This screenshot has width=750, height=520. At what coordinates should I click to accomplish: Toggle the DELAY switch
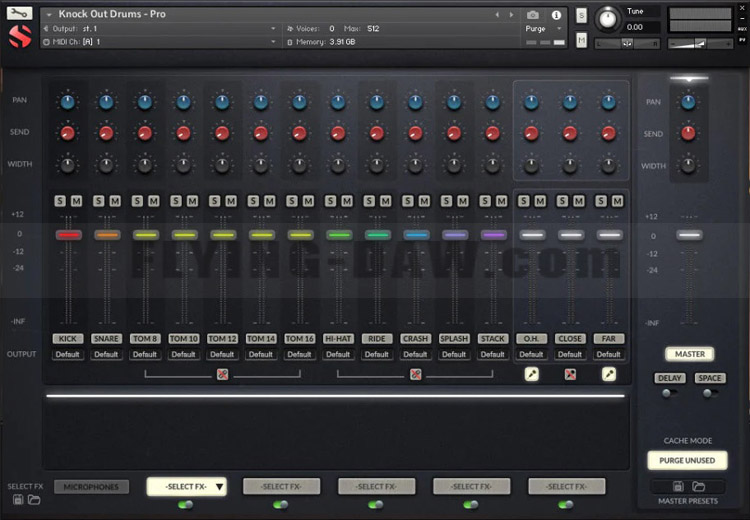click(x=669, y=393)
